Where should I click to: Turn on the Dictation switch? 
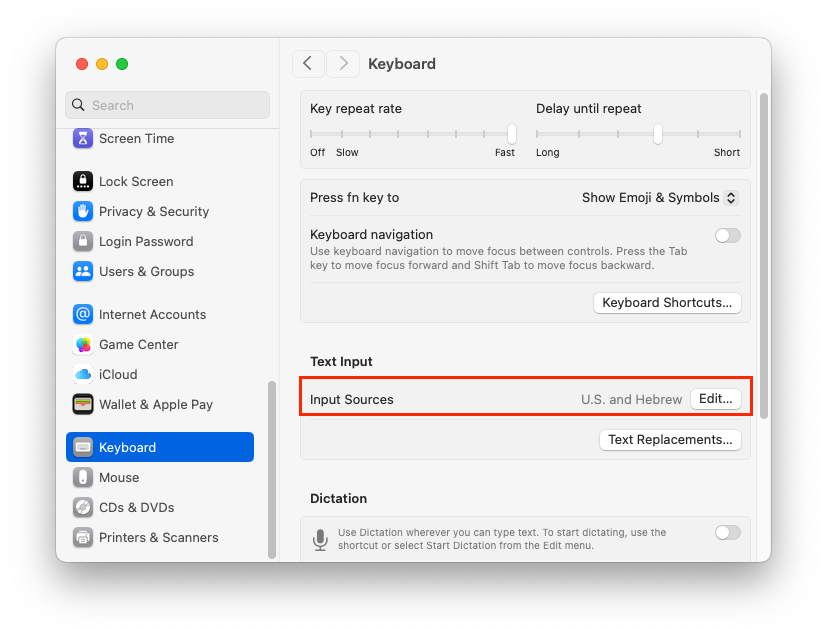(x=728, y=533)
